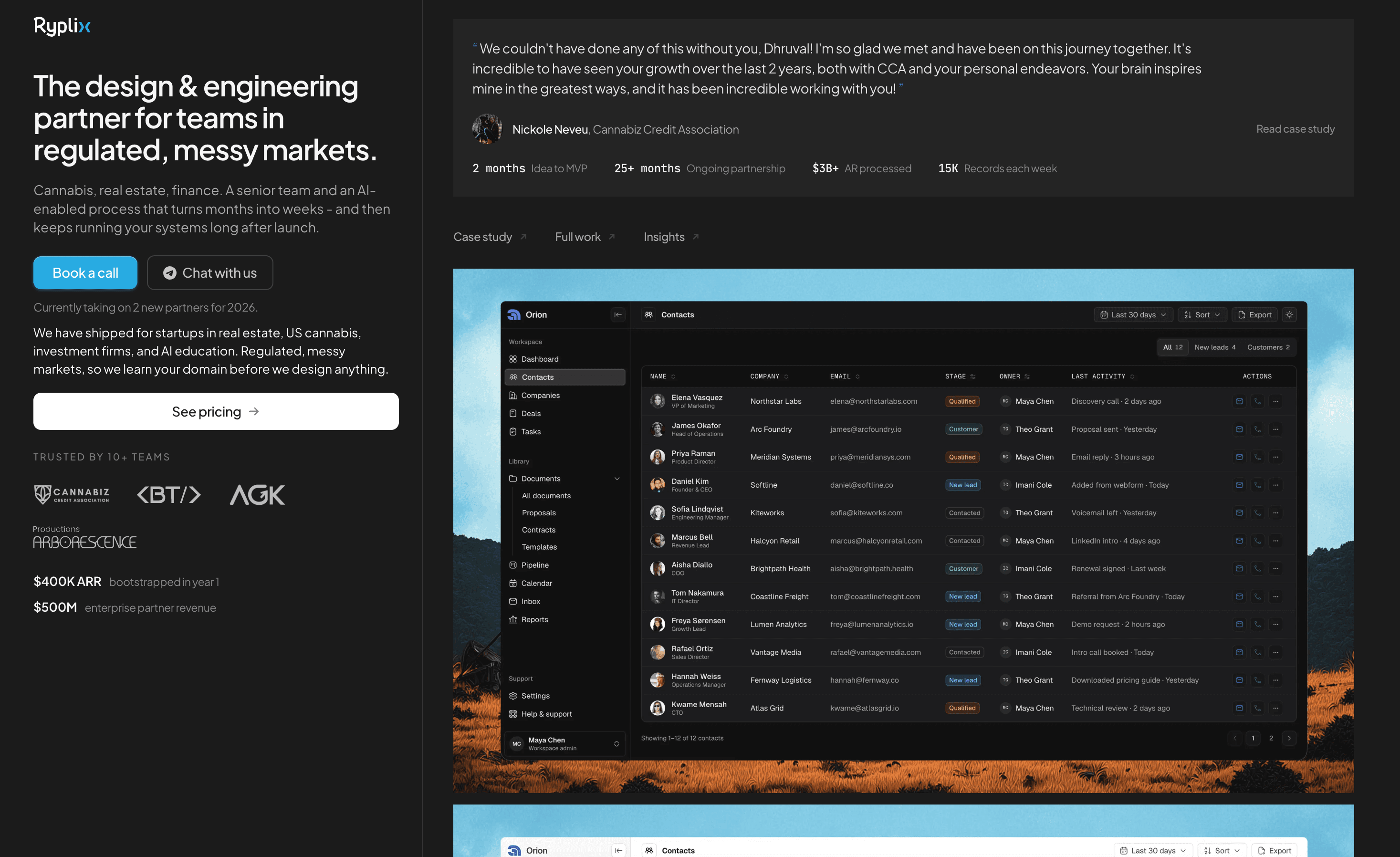
Task: Click the Chat with us button
Action: 209,273
